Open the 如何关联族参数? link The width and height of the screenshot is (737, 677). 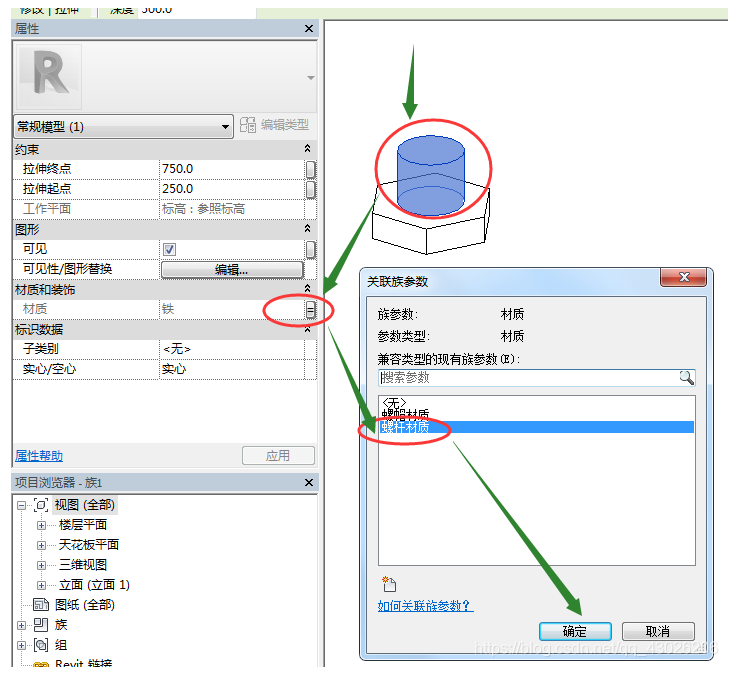(425, 606)
